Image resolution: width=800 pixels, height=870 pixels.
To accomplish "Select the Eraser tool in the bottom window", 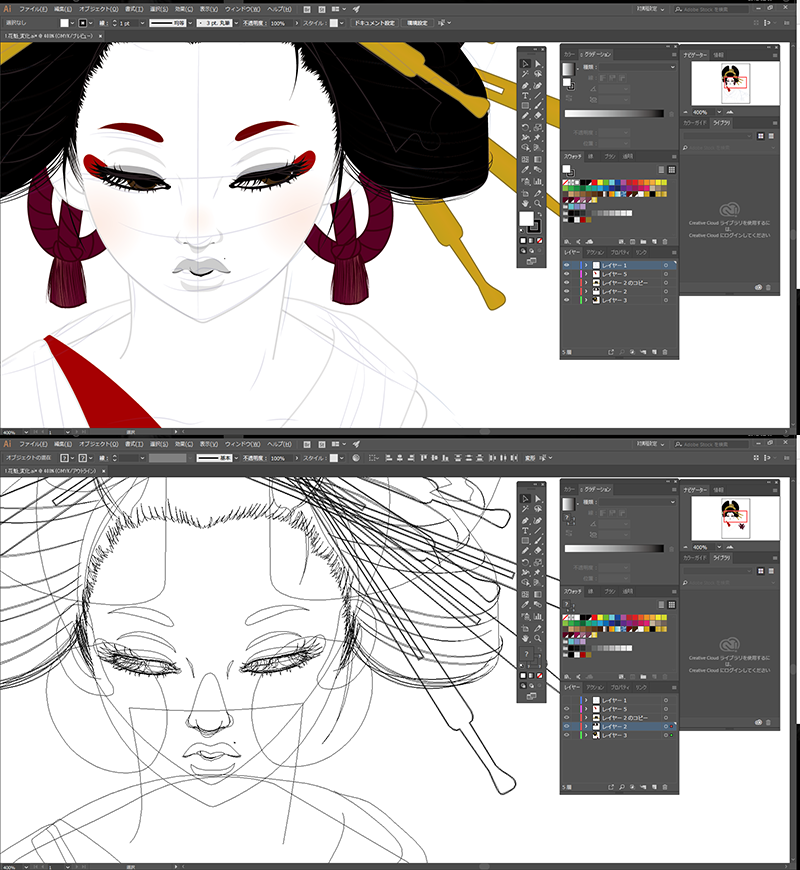I will (538, 552).
